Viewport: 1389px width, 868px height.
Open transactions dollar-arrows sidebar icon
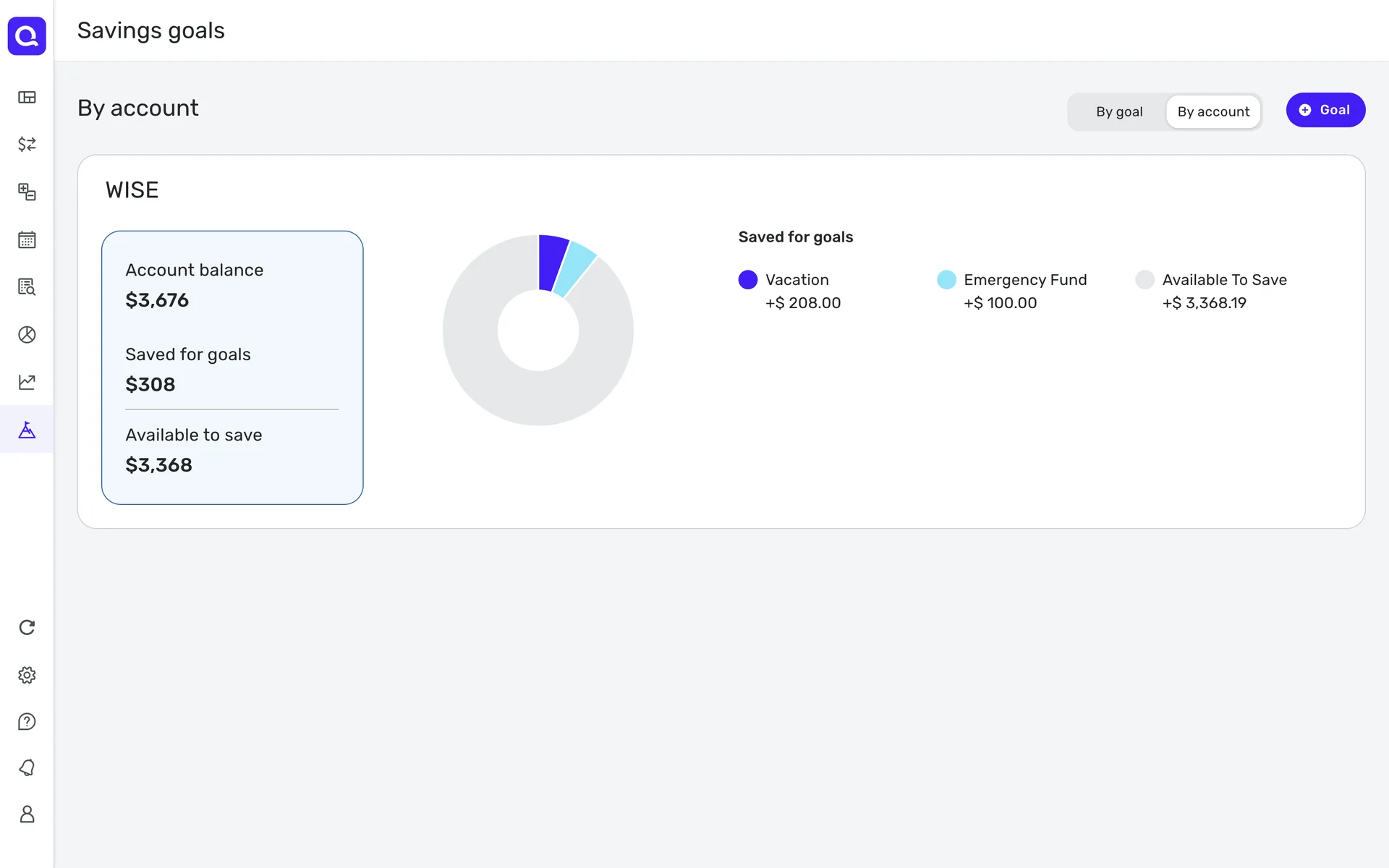point(27,144)
